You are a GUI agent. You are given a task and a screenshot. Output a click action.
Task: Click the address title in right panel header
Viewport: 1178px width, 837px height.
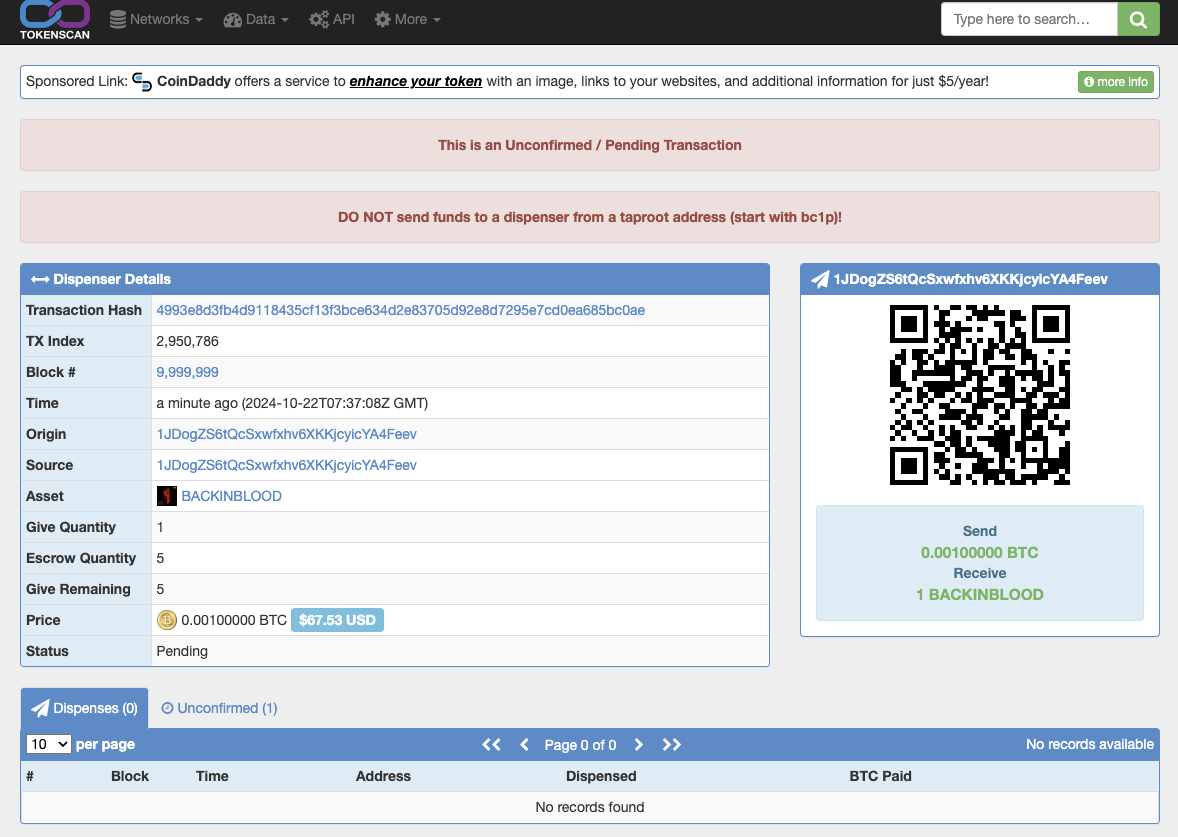click(x=970, y=280)
